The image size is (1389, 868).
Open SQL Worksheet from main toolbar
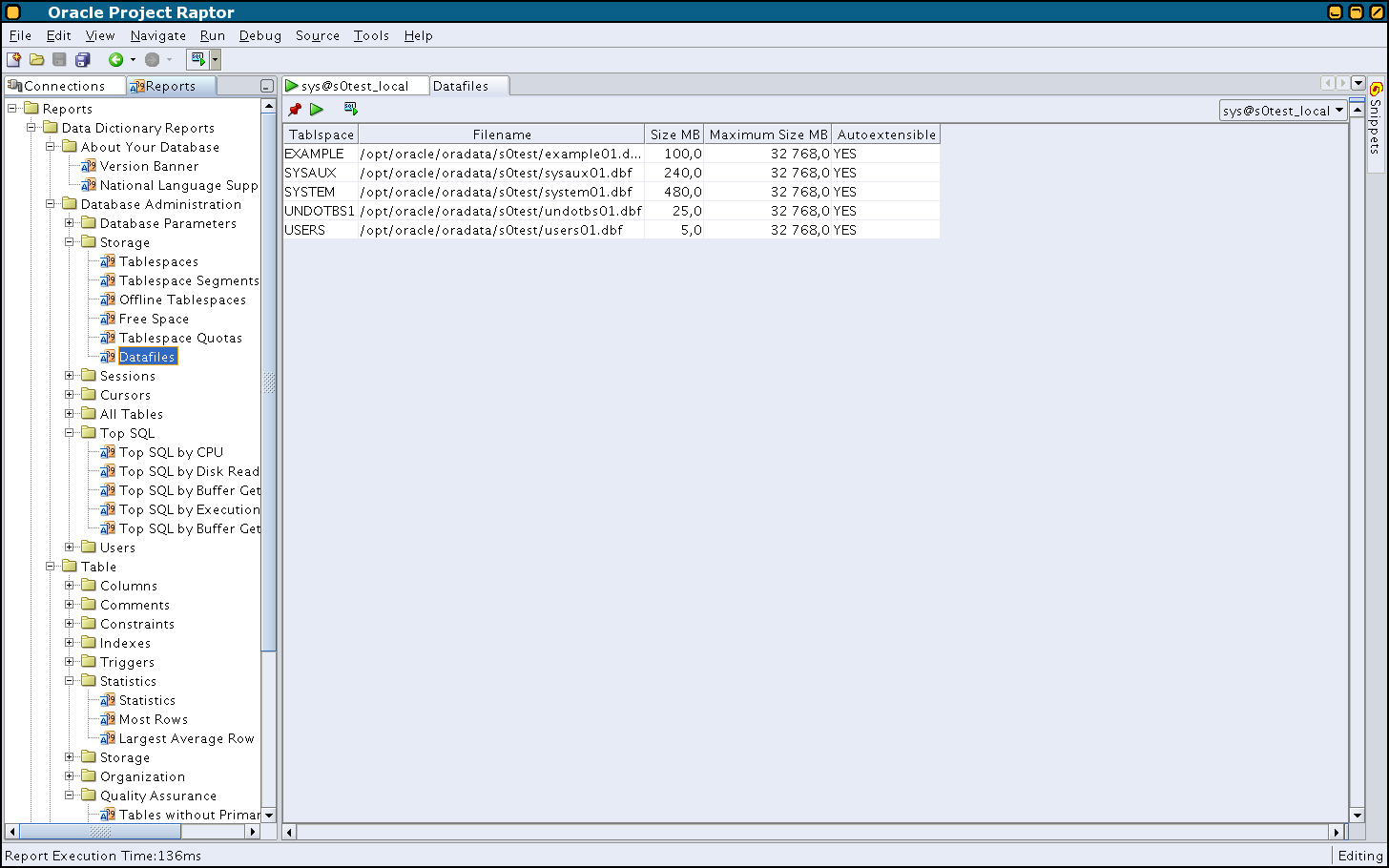tap(197, 60)
